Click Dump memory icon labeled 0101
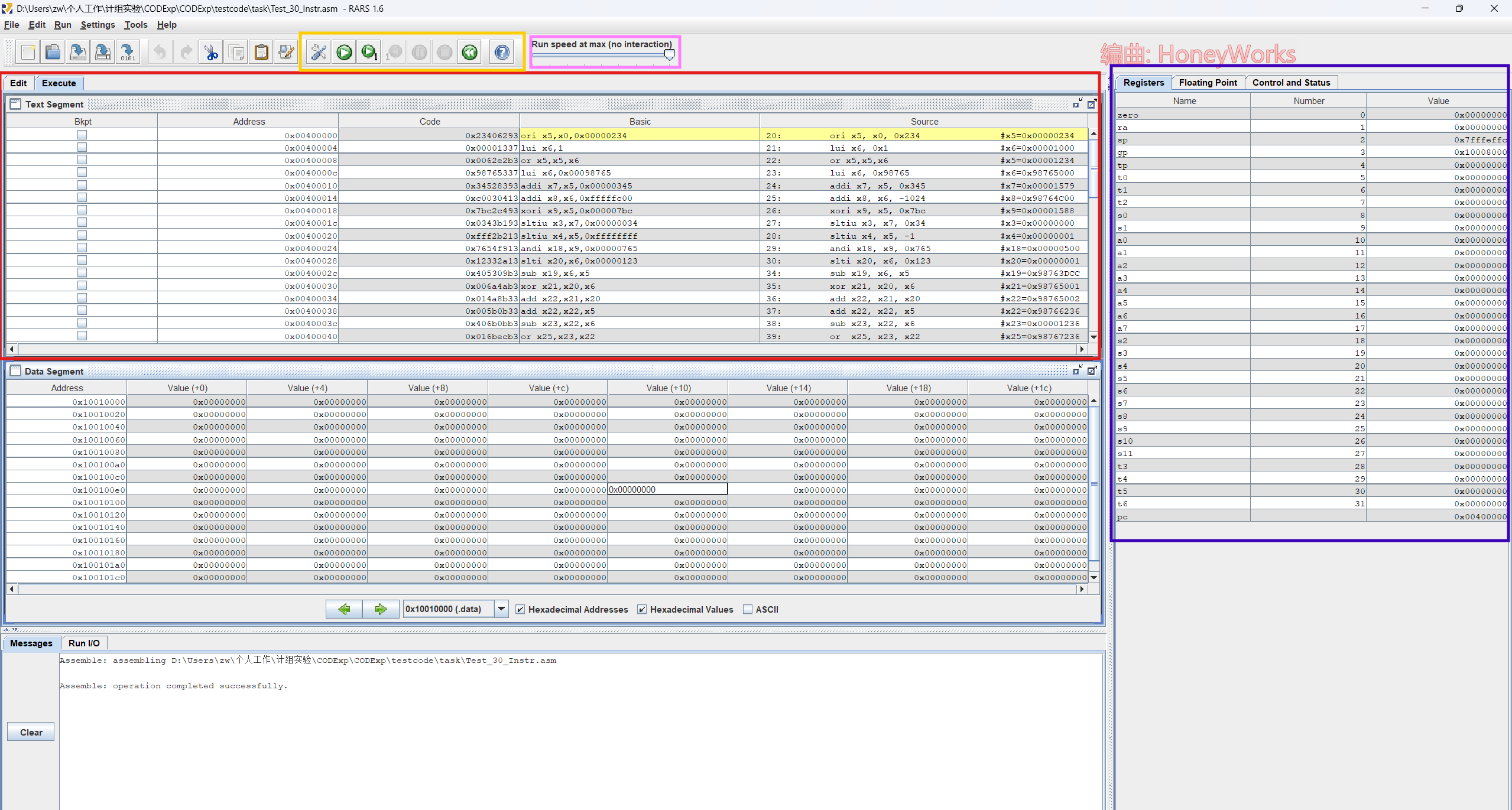This screenshot has height=810, width=1512. 128,53
